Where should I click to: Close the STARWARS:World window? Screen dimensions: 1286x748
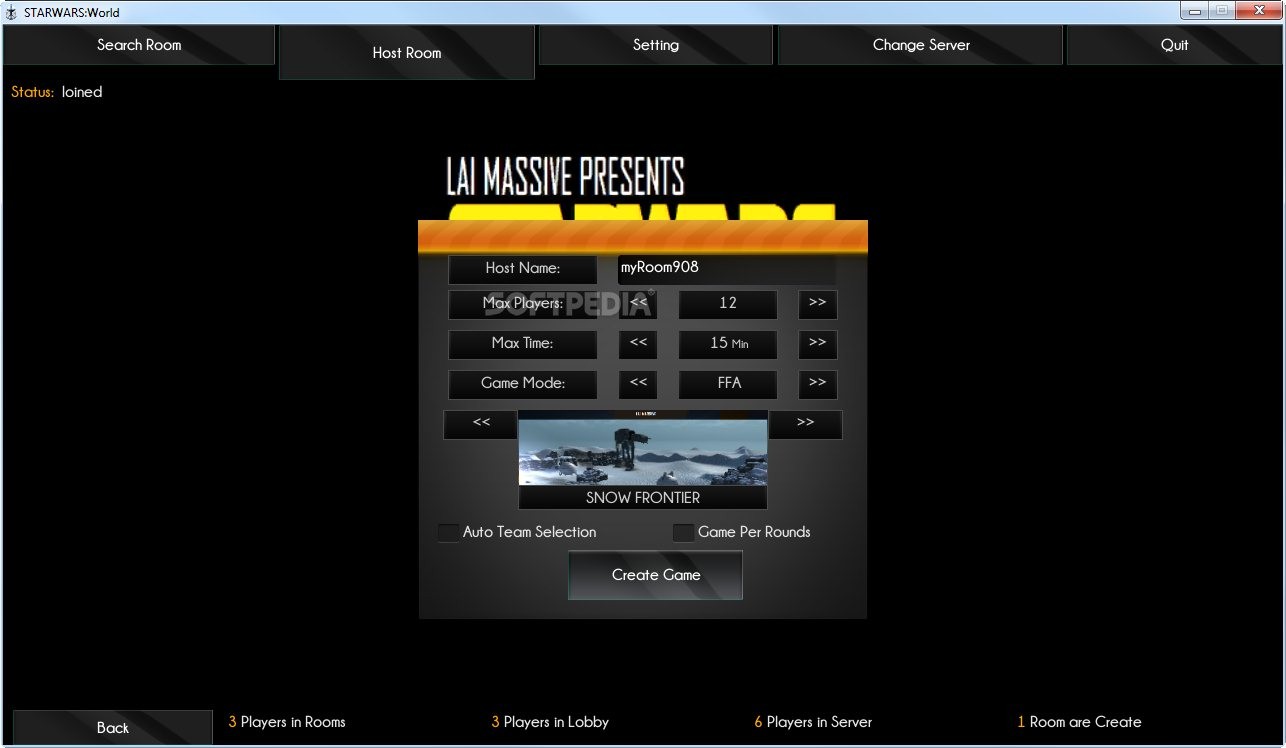pyautogui.click(x=1258, y=11)
